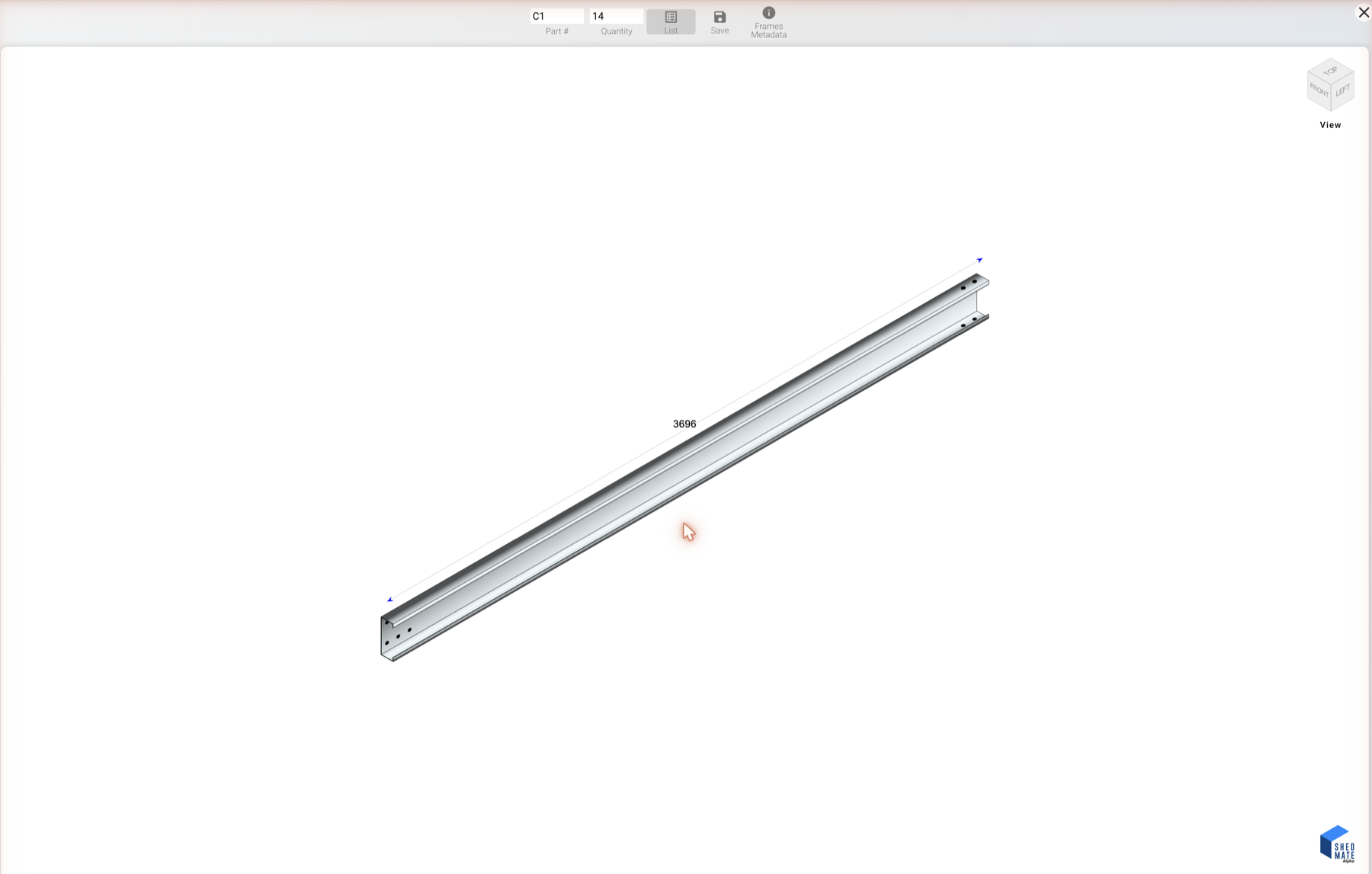Screen dimensions: 1372x874
Task: Select the 3696 length dimension label
Action: [x=684, y=424]
